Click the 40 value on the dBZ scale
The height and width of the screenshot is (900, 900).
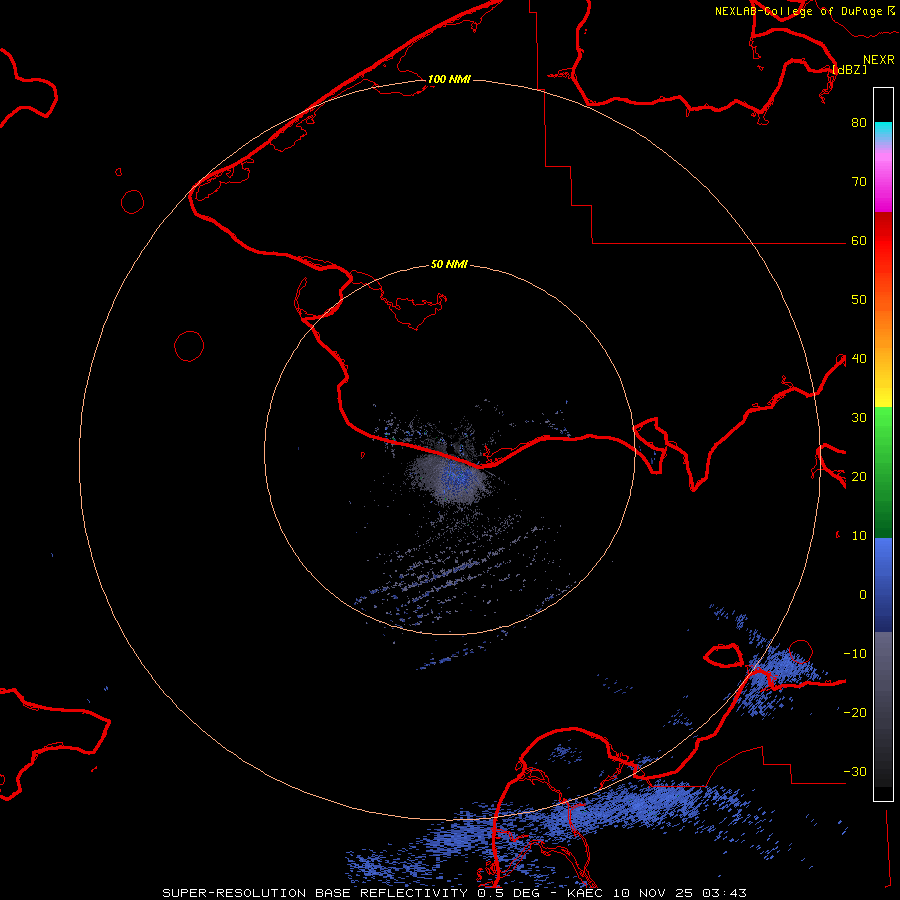pyautogui.click(x=859, y=359)
